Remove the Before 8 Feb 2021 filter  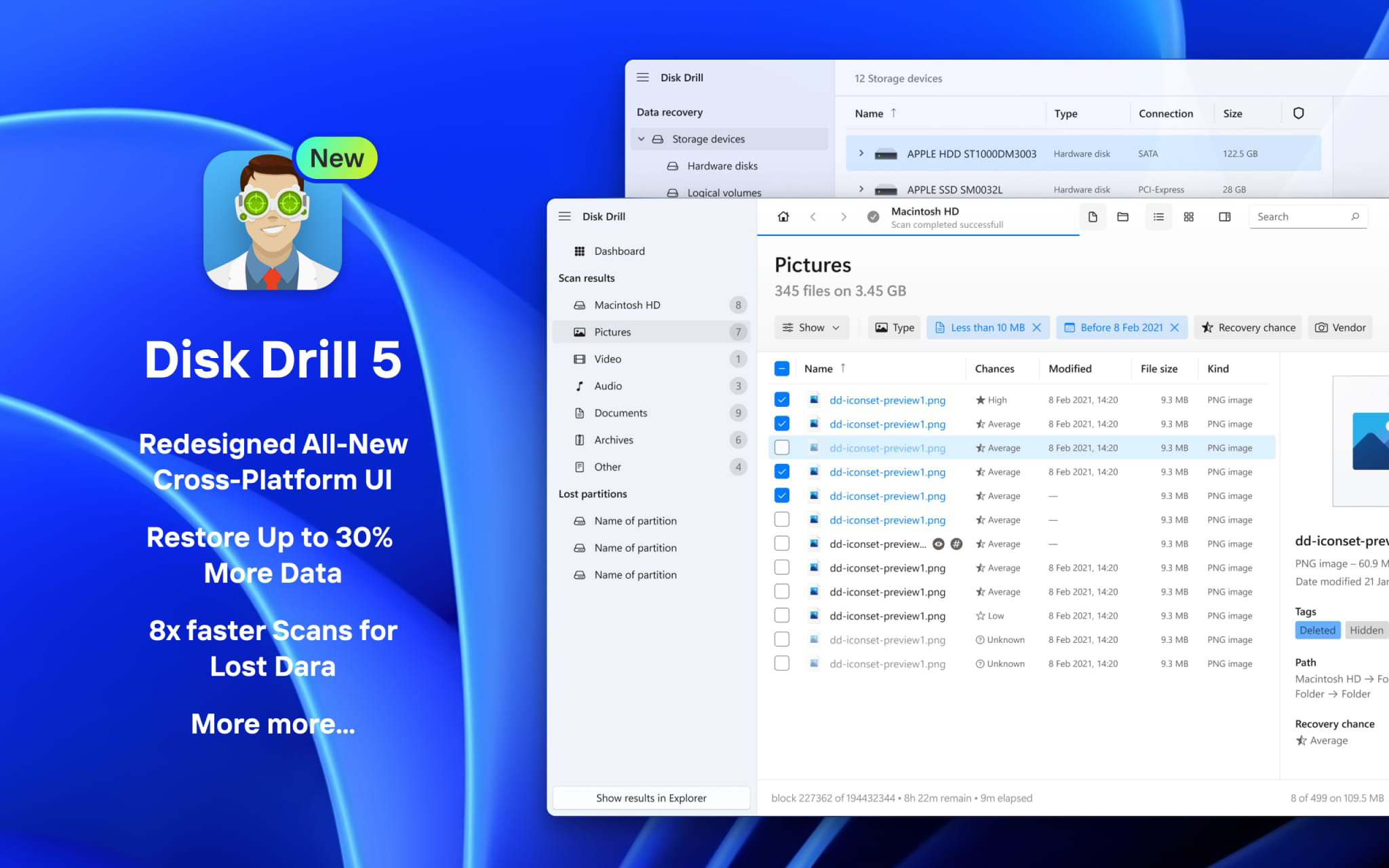click(1175, 328)
